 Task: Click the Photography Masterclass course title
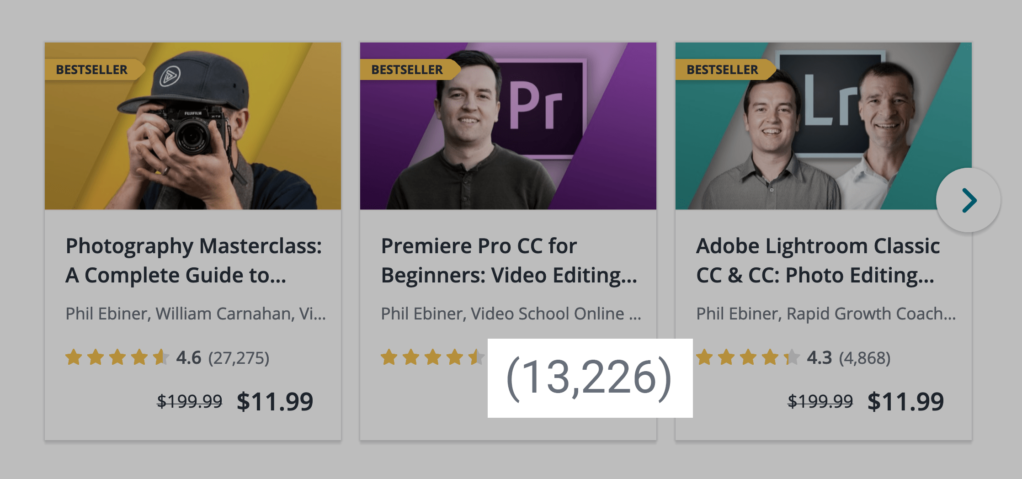click(x=200, y=260)
